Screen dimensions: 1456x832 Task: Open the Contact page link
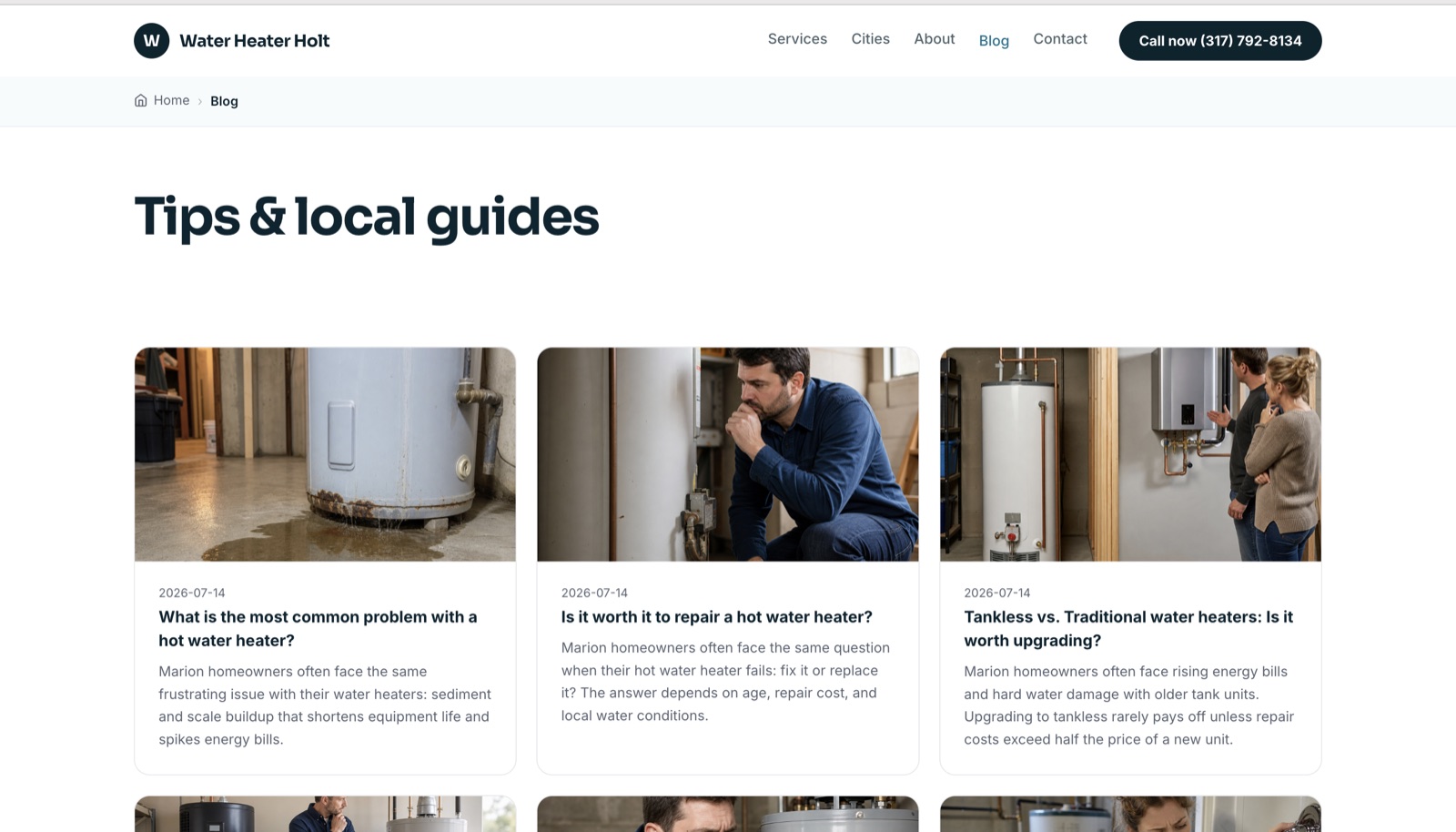(x=1060, y=39)
